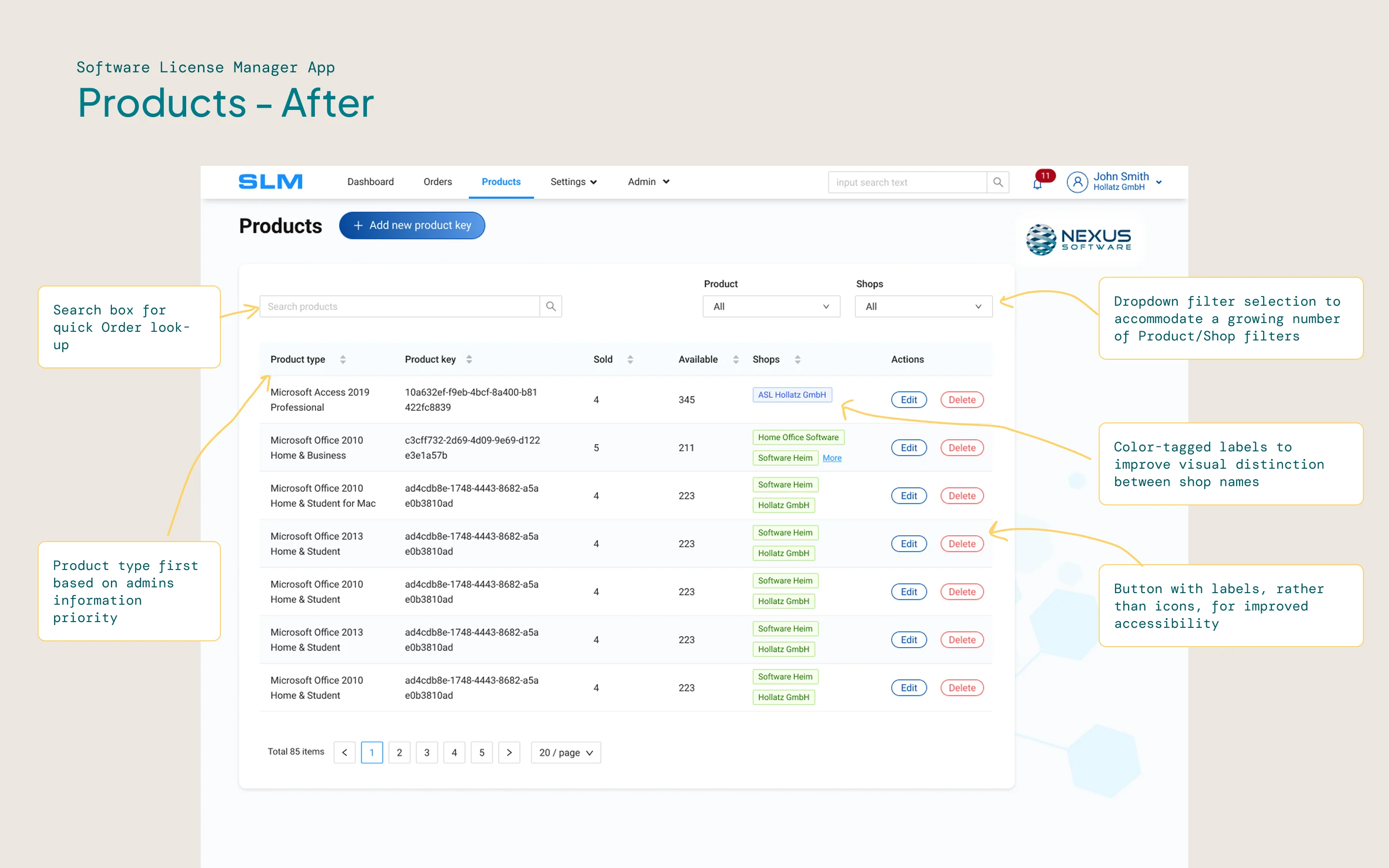Focus the top input search text field

pyautogui.click(x=908, y=182)
